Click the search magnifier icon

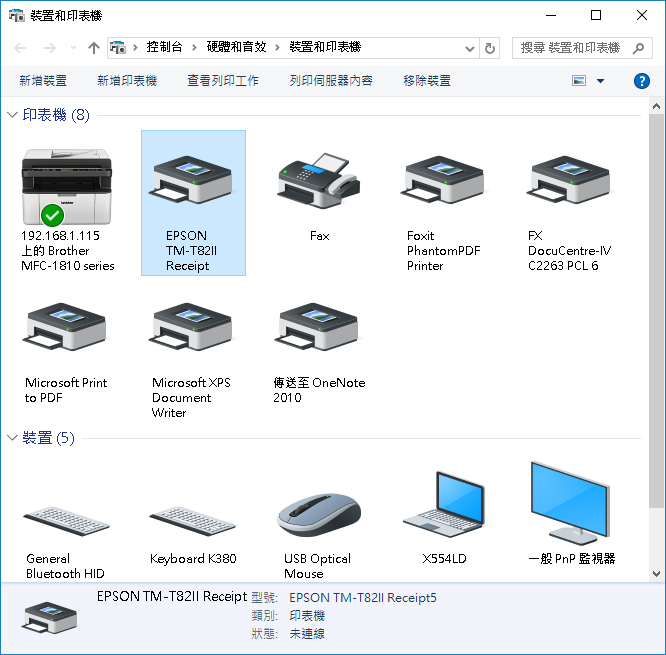coord(638,48)
